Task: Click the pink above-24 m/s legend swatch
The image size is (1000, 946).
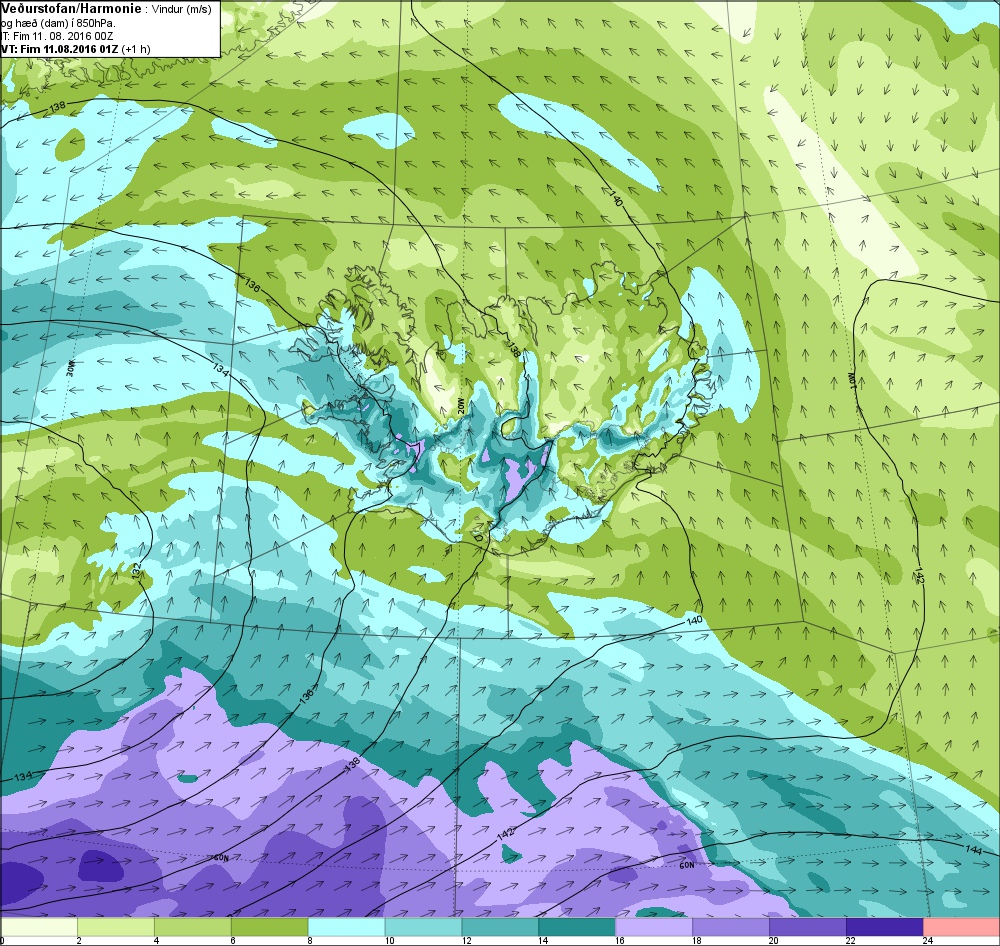Action: (962, 926)
